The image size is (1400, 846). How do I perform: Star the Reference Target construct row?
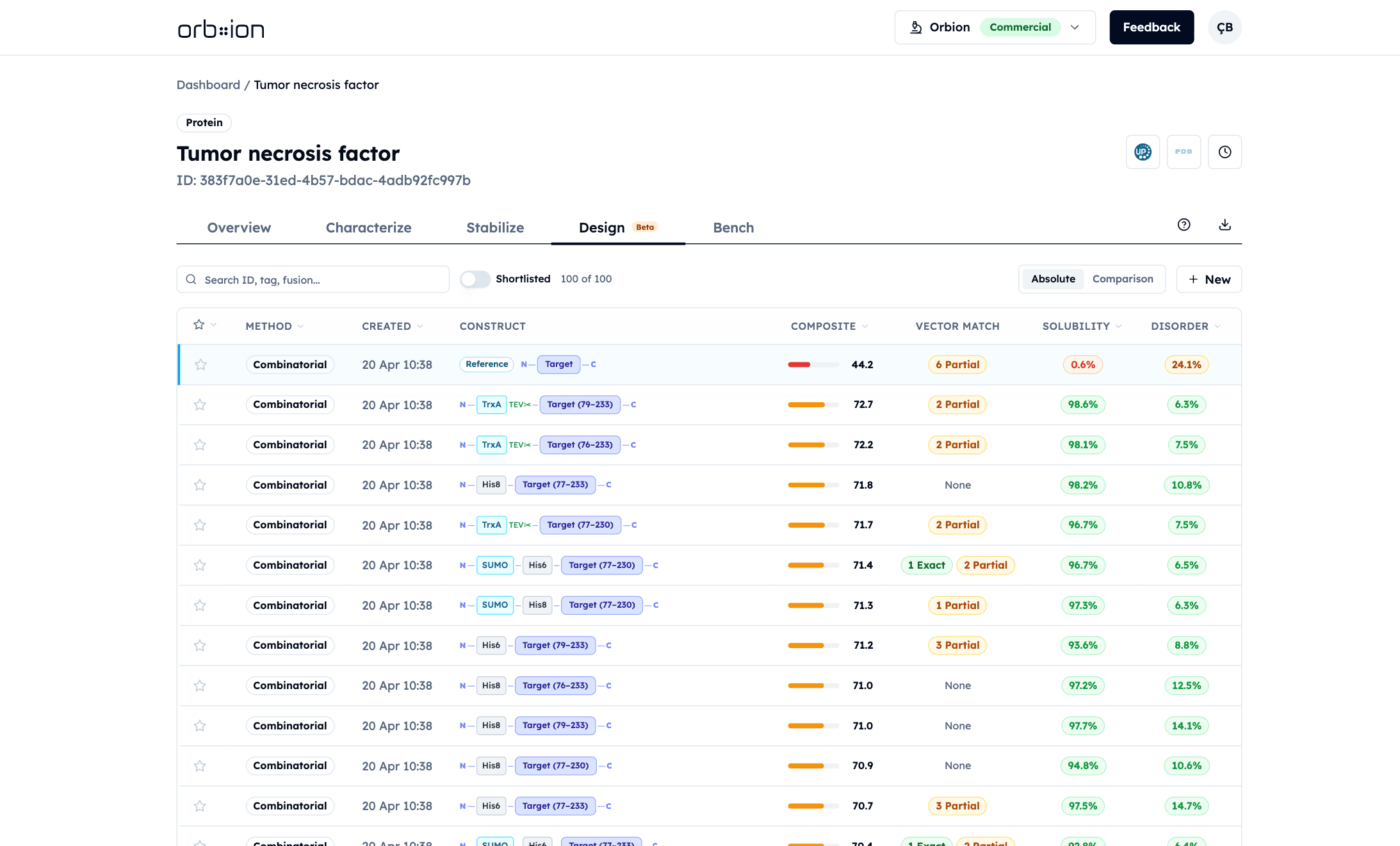[x=200, y=364]
